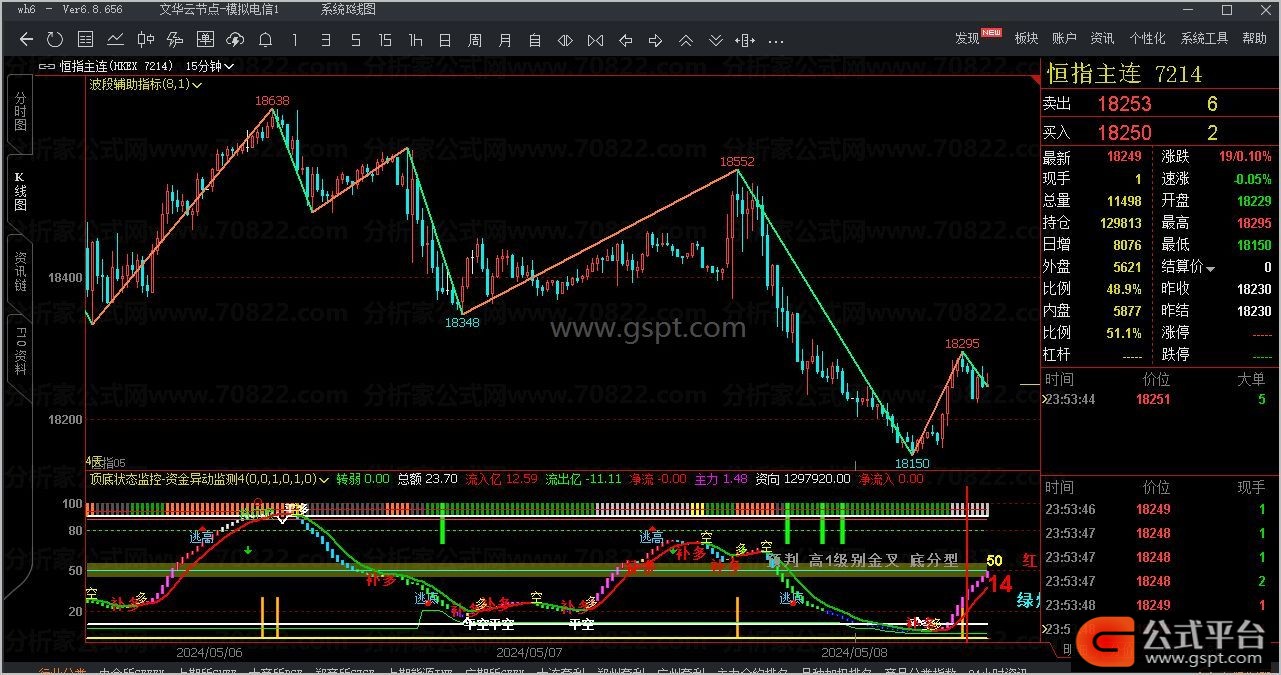Click the 流入亿 12.59 indicator value

(x=502, y=479)
